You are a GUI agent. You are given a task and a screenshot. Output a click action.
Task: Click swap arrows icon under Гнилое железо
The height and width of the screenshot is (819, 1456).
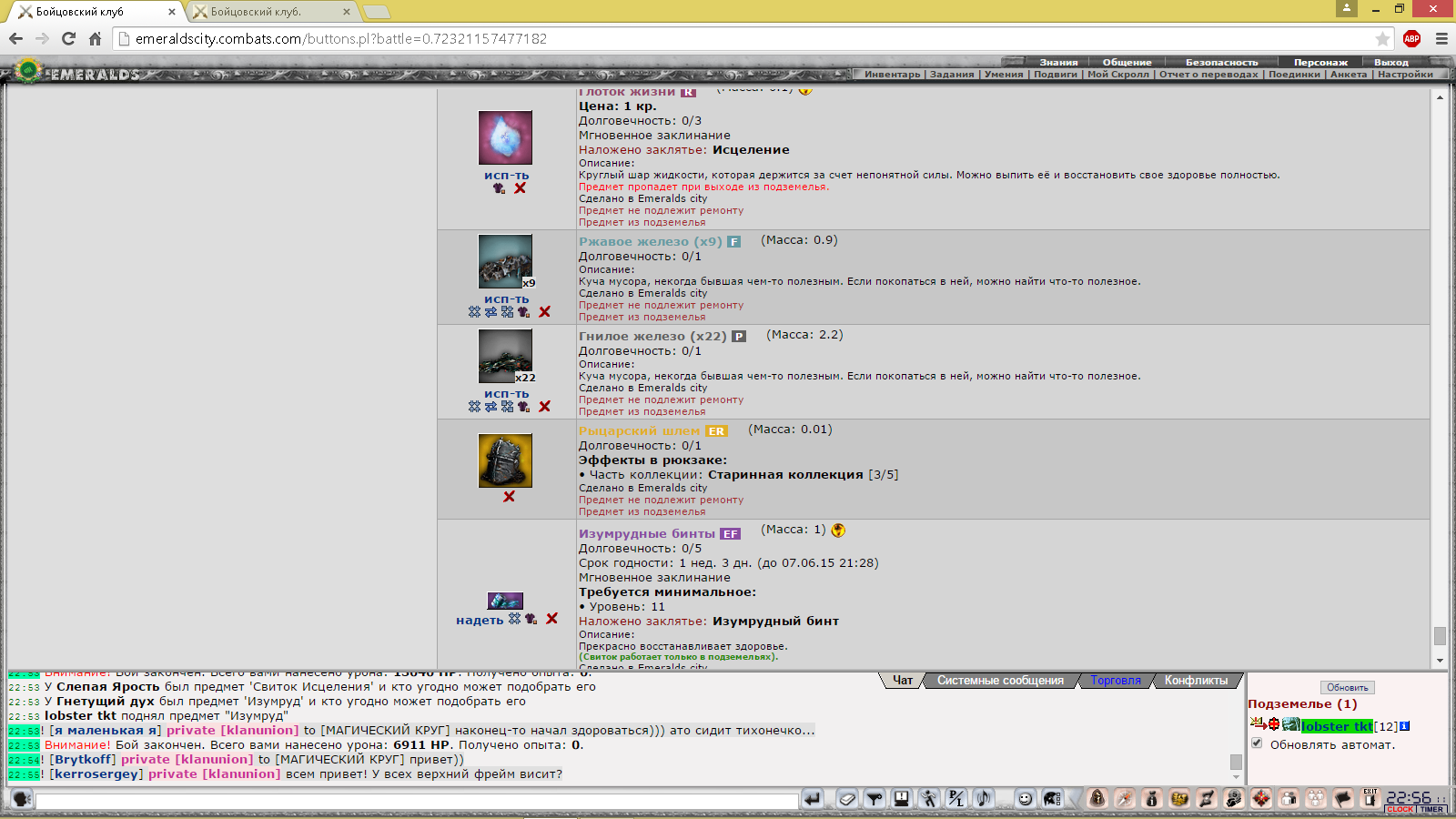tap(490, 407)
